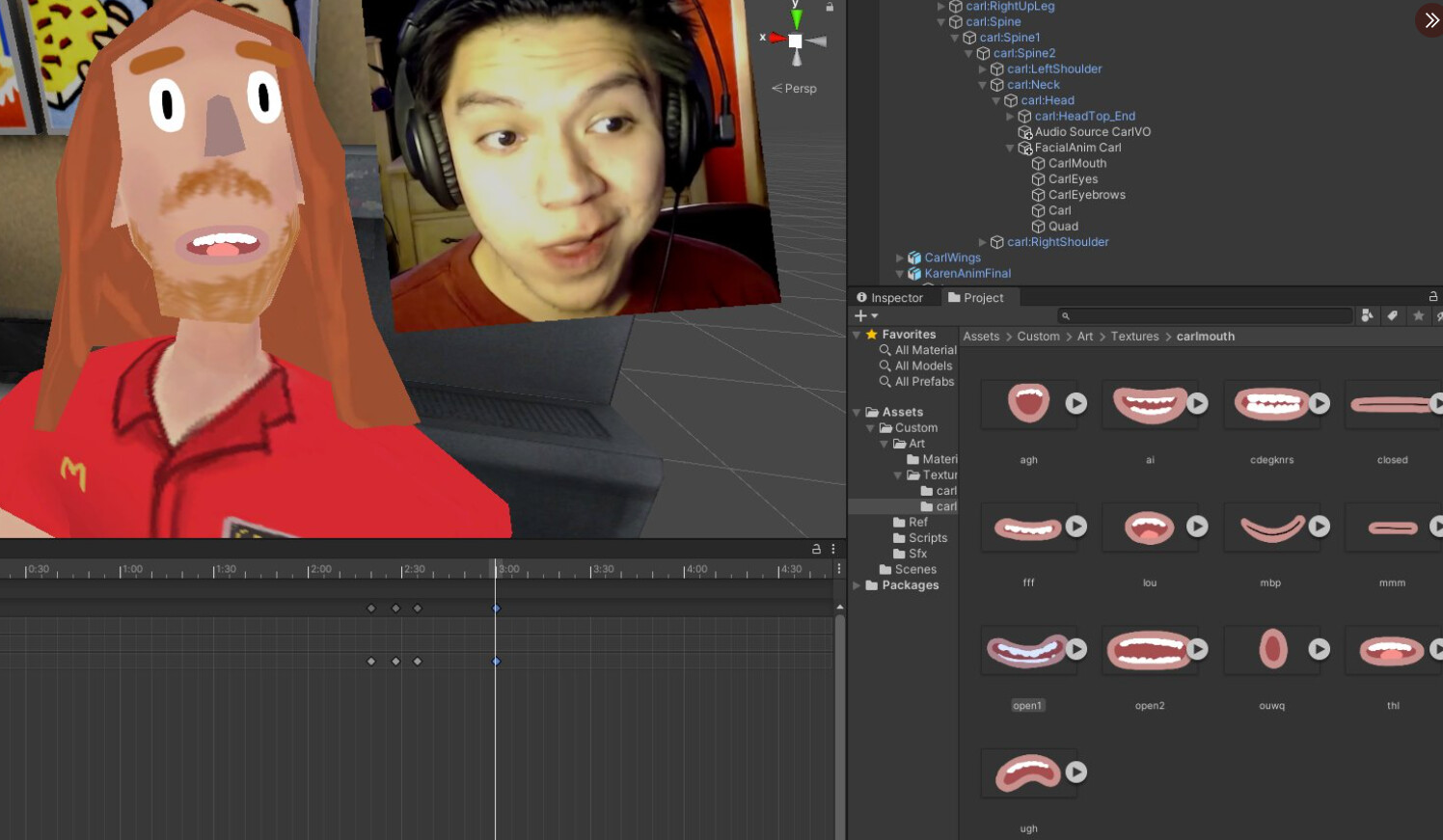Open the Project create plus menu
The height and width of the screenshot is (840, 1443).
865,315
